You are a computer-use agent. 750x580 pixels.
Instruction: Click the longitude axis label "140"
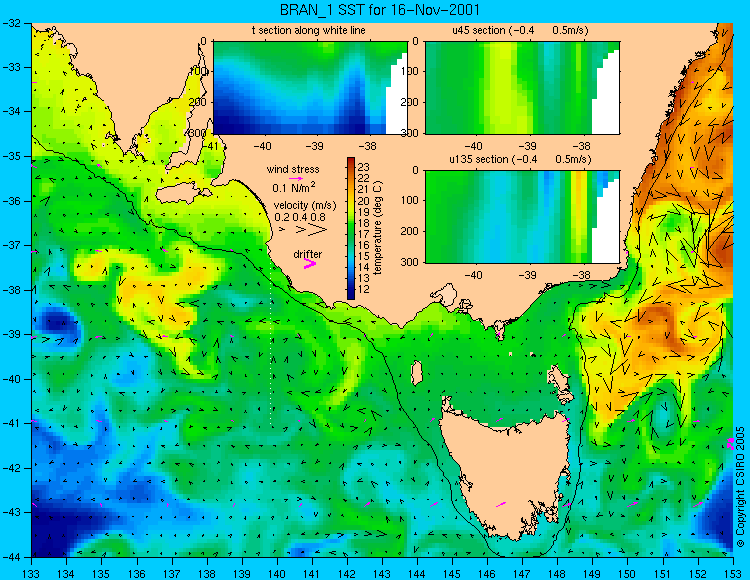(x=277, y=574)
